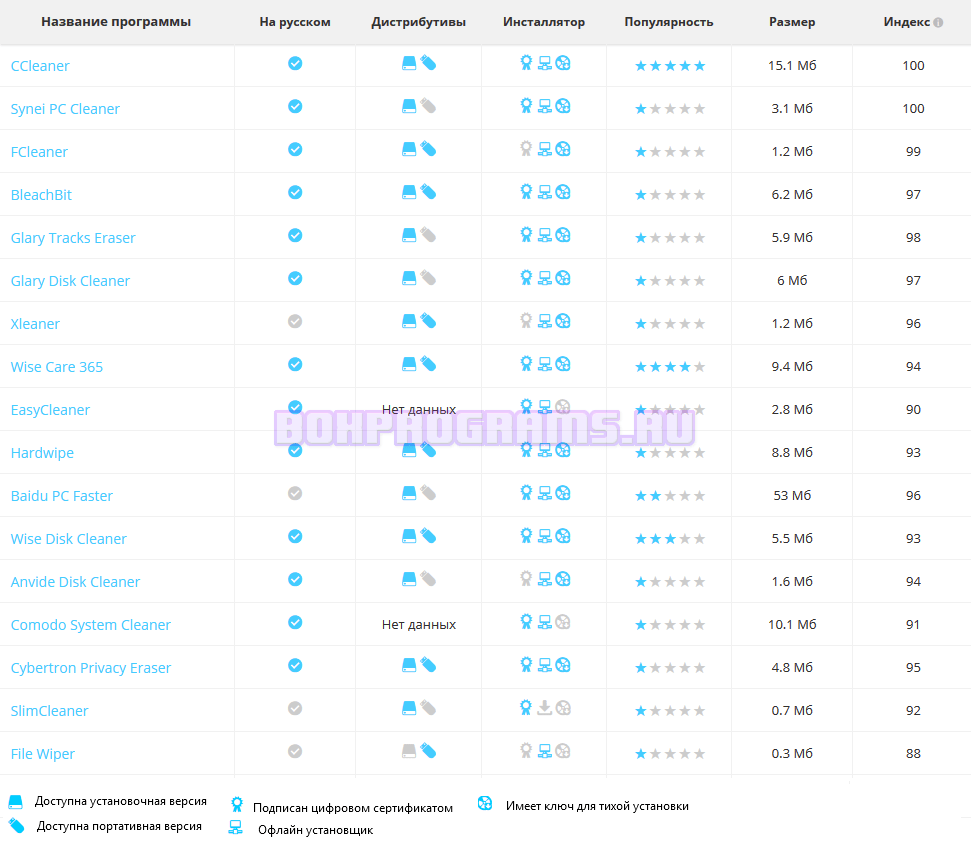Click Synei PC Cleaner's greyed portable icon

point(428,105)
